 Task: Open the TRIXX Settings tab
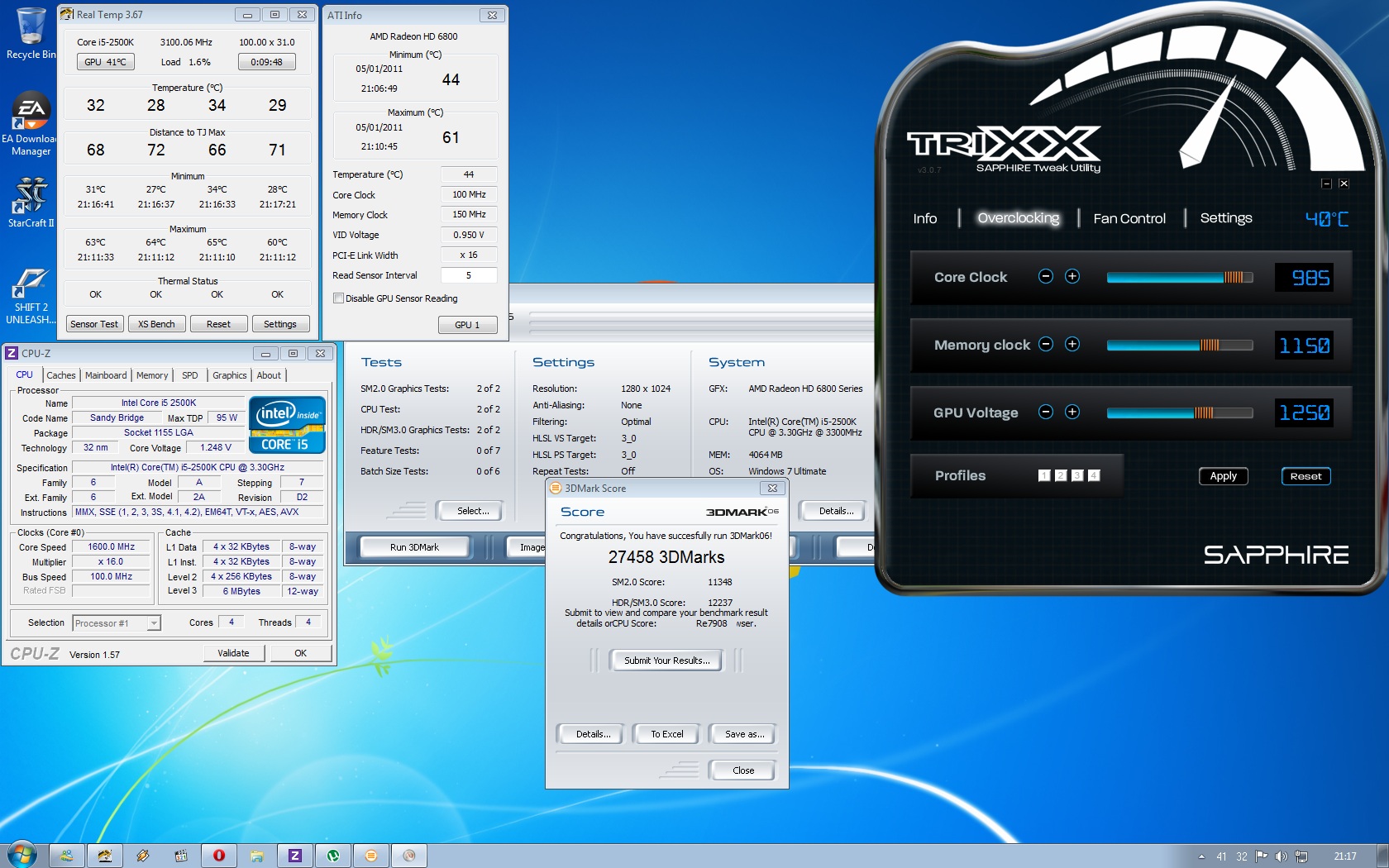pyautogui.click(x=1226, y=218)
